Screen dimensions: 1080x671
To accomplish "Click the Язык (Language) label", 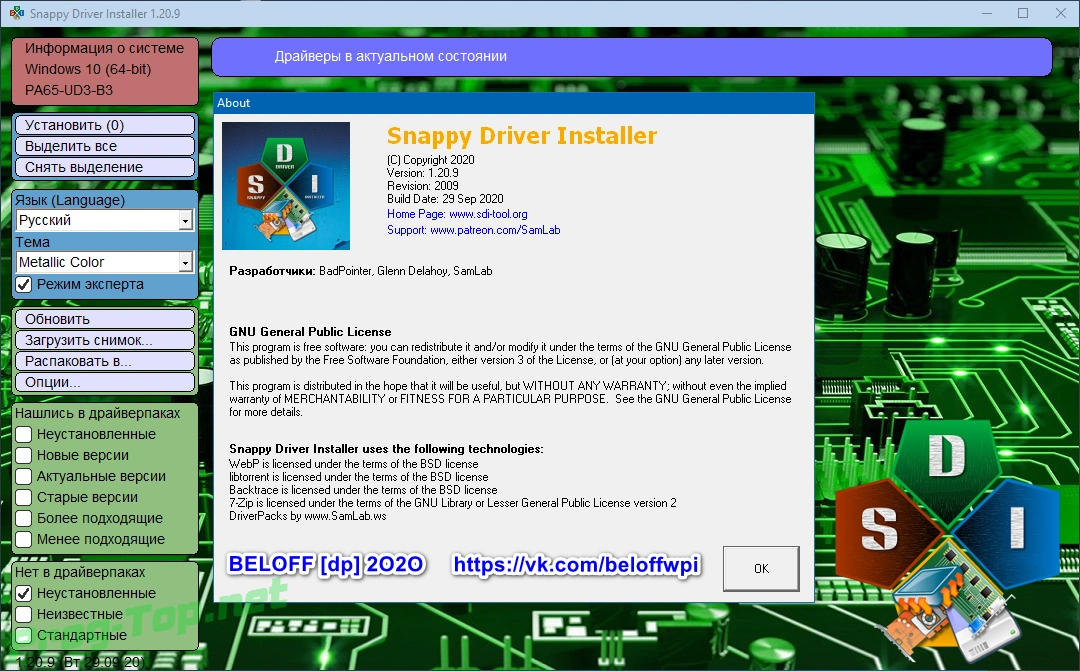I will [x=70, y=200].
